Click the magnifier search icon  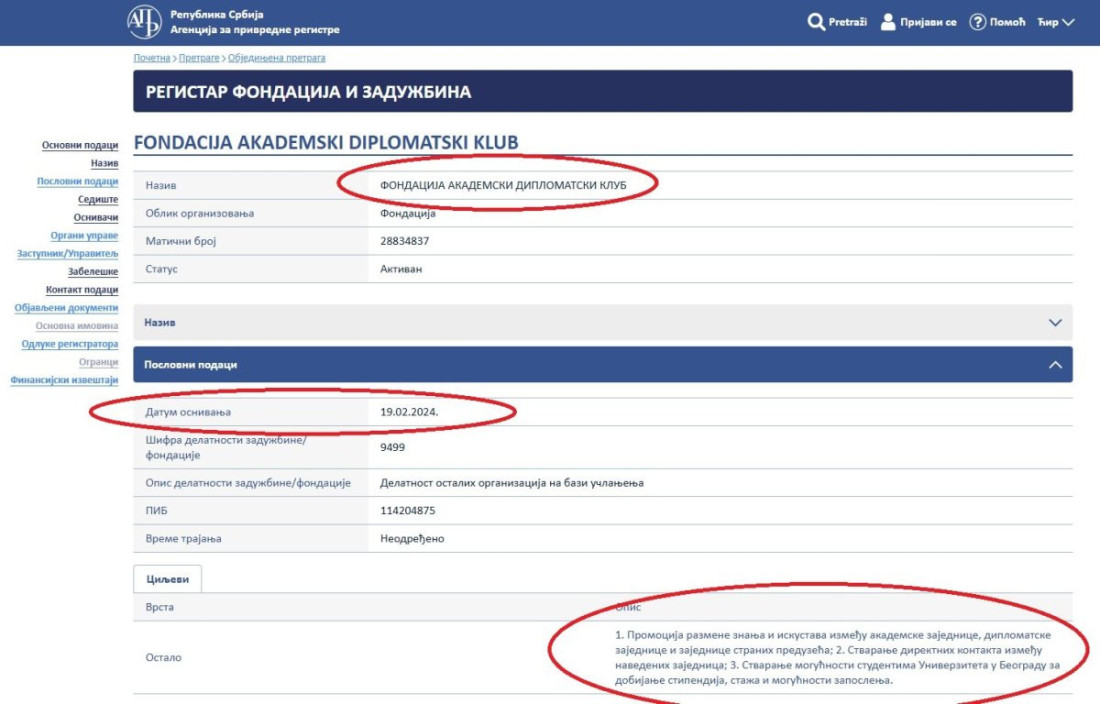[x=816, y=22]
